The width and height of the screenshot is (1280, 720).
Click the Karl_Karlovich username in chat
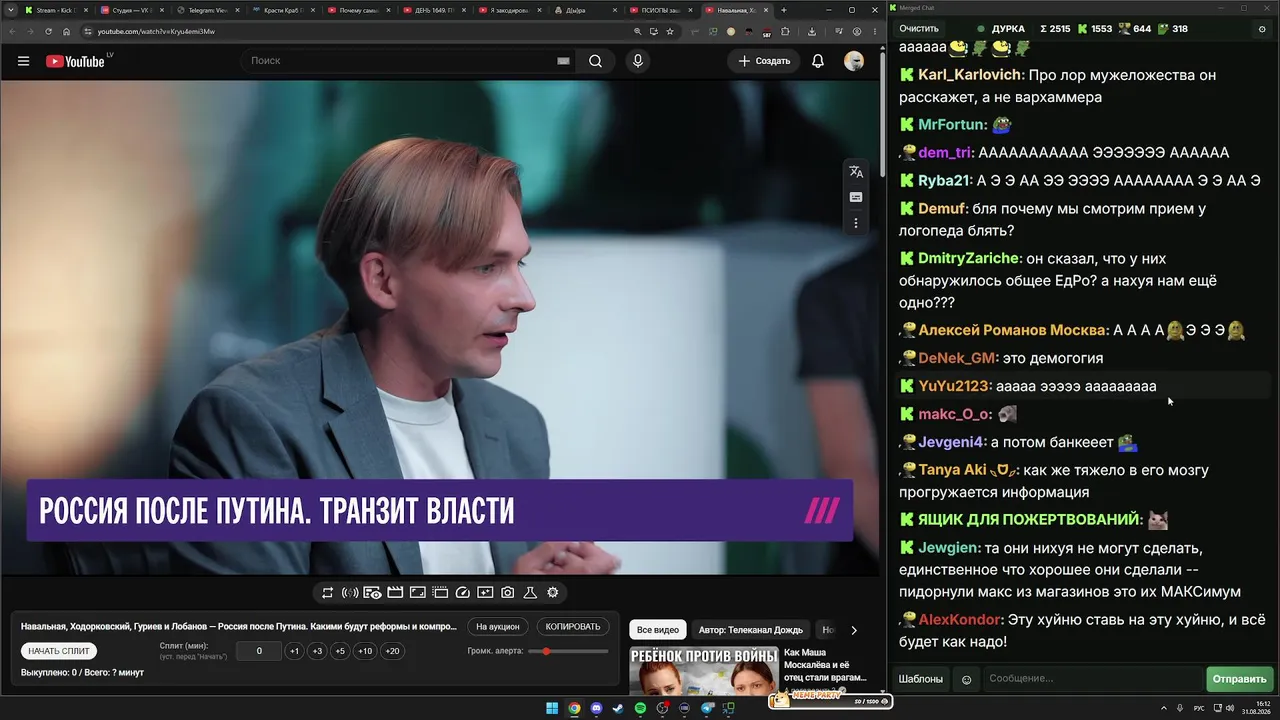[x=970, y=75]
